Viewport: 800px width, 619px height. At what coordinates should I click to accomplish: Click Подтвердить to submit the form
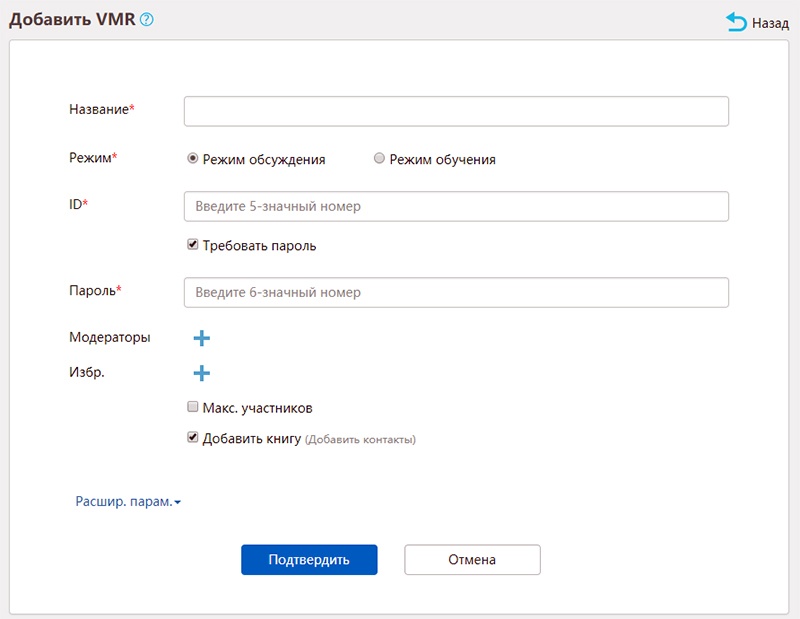point(309,559)
